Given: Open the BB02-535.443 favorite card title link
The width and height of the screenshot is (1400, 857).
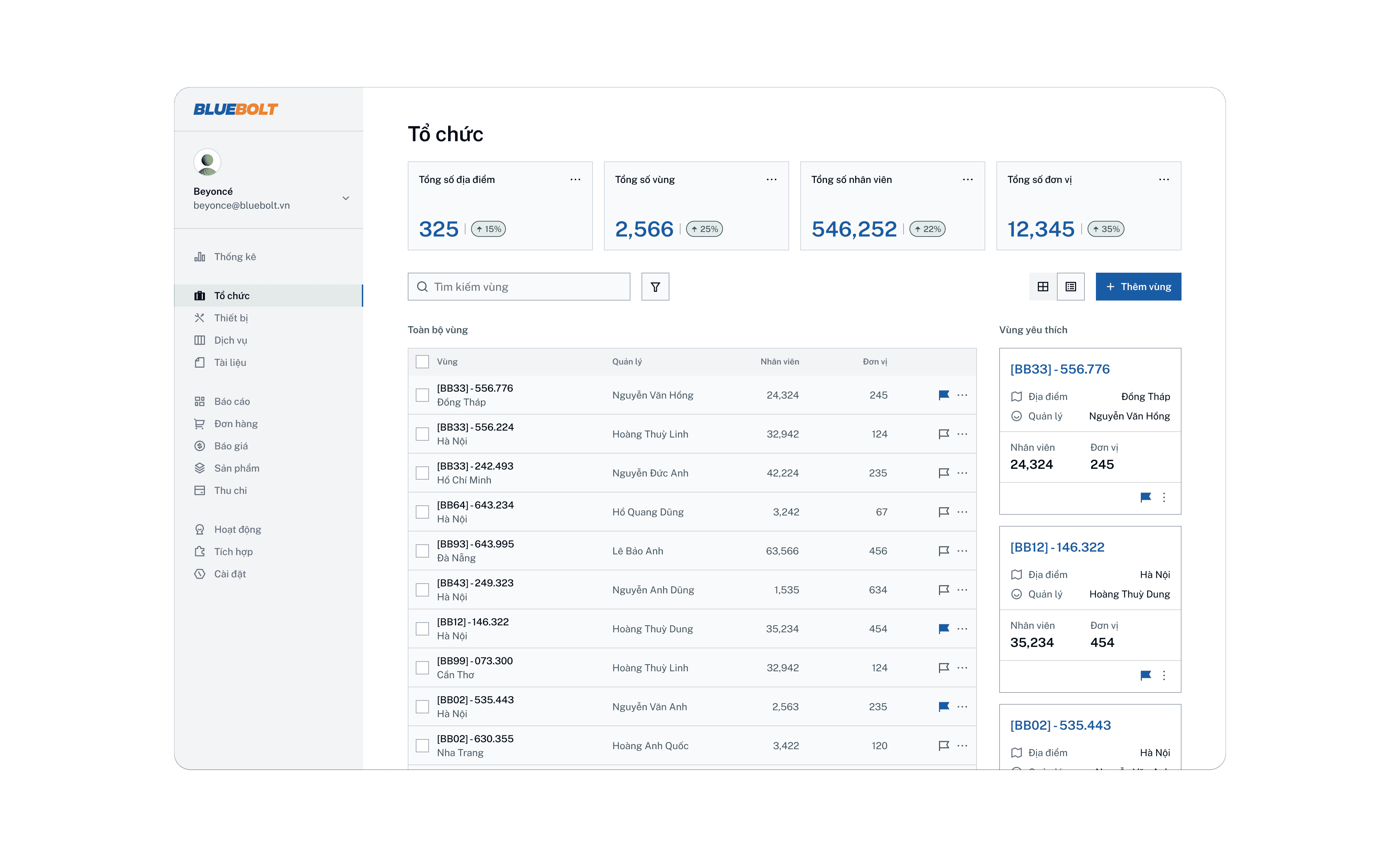Looking at the screenshot, I should pos(1060,725).
